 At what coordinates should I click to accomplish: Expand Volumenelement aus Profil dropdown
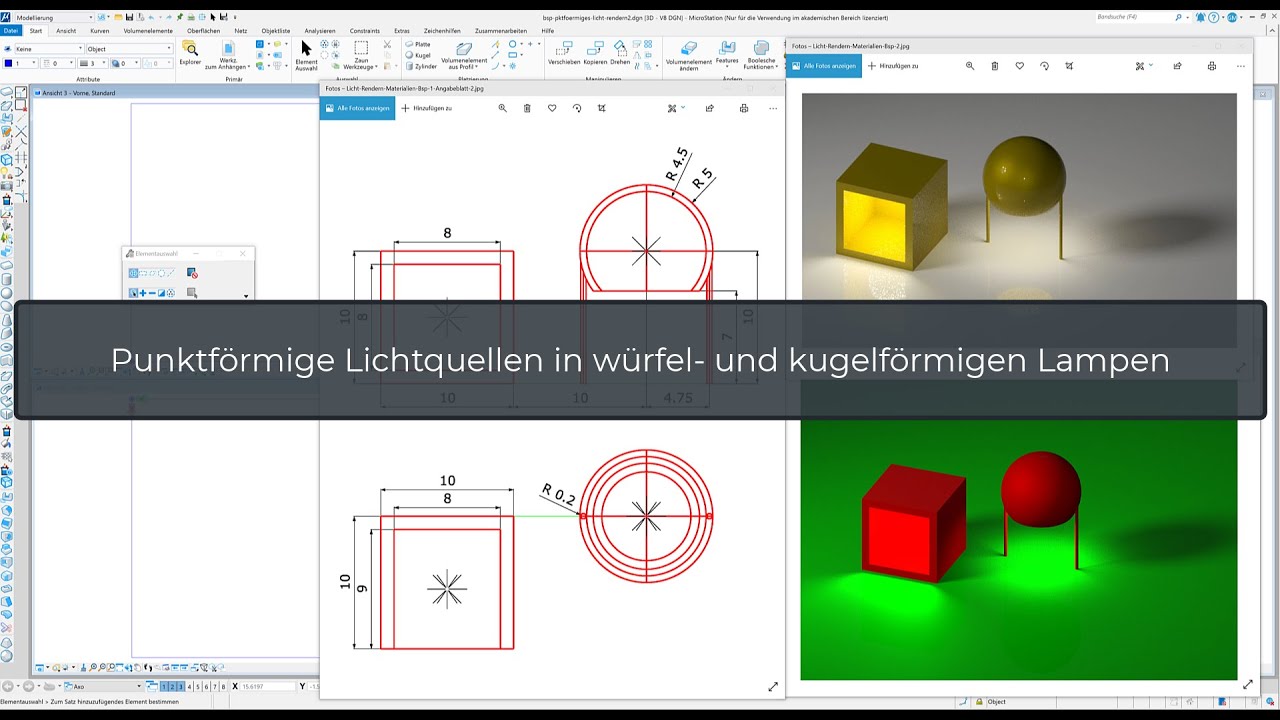(463, 57)
